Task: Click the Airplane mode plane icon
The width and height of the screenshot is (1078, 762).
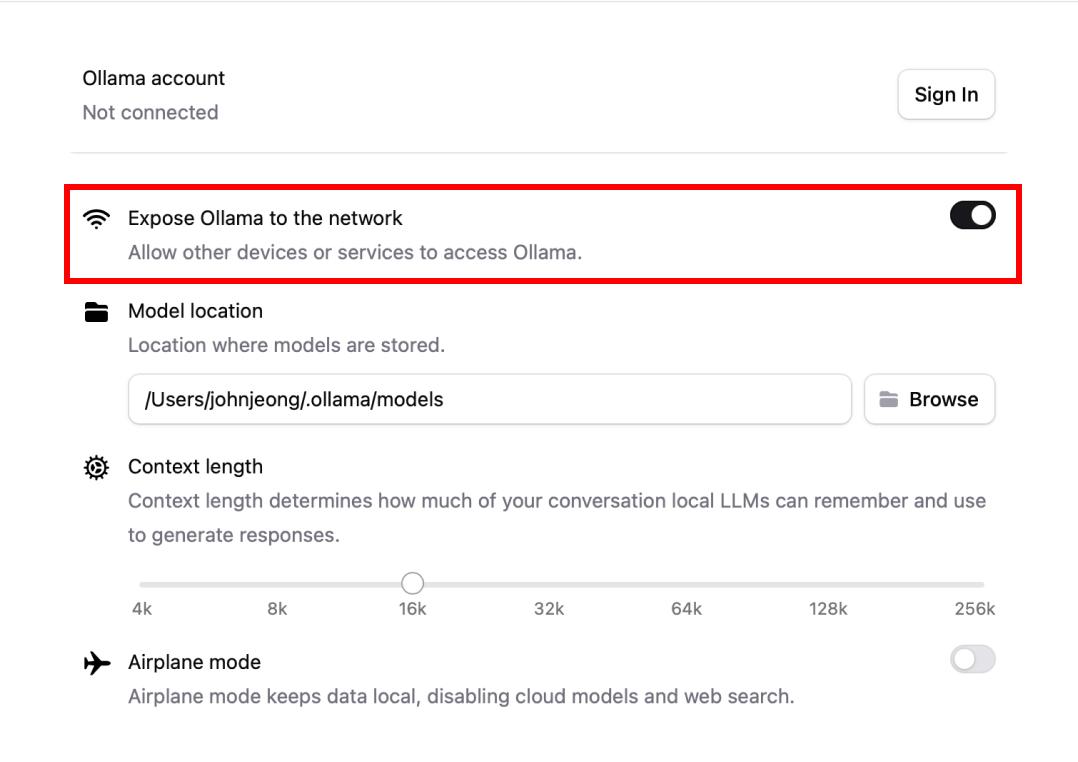Action: 97,662
